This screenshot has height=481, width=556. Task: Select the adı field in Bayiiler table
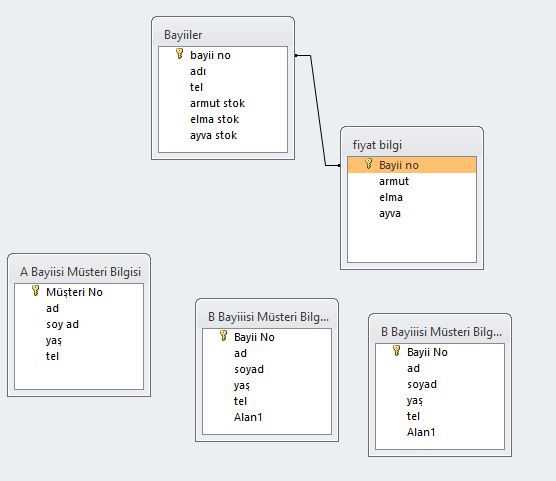point(223,71)
